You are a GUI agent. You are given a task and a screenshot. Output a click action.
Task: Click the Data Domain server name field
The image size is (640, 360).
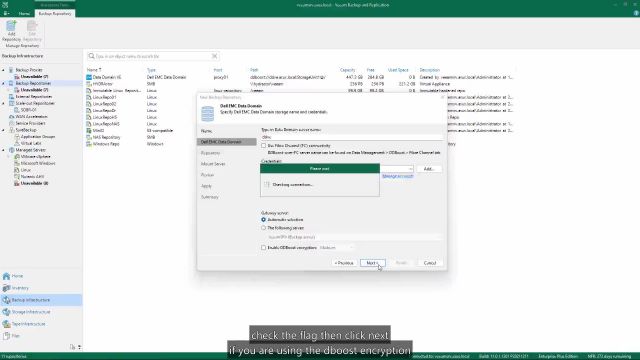[x=352, y=138]
